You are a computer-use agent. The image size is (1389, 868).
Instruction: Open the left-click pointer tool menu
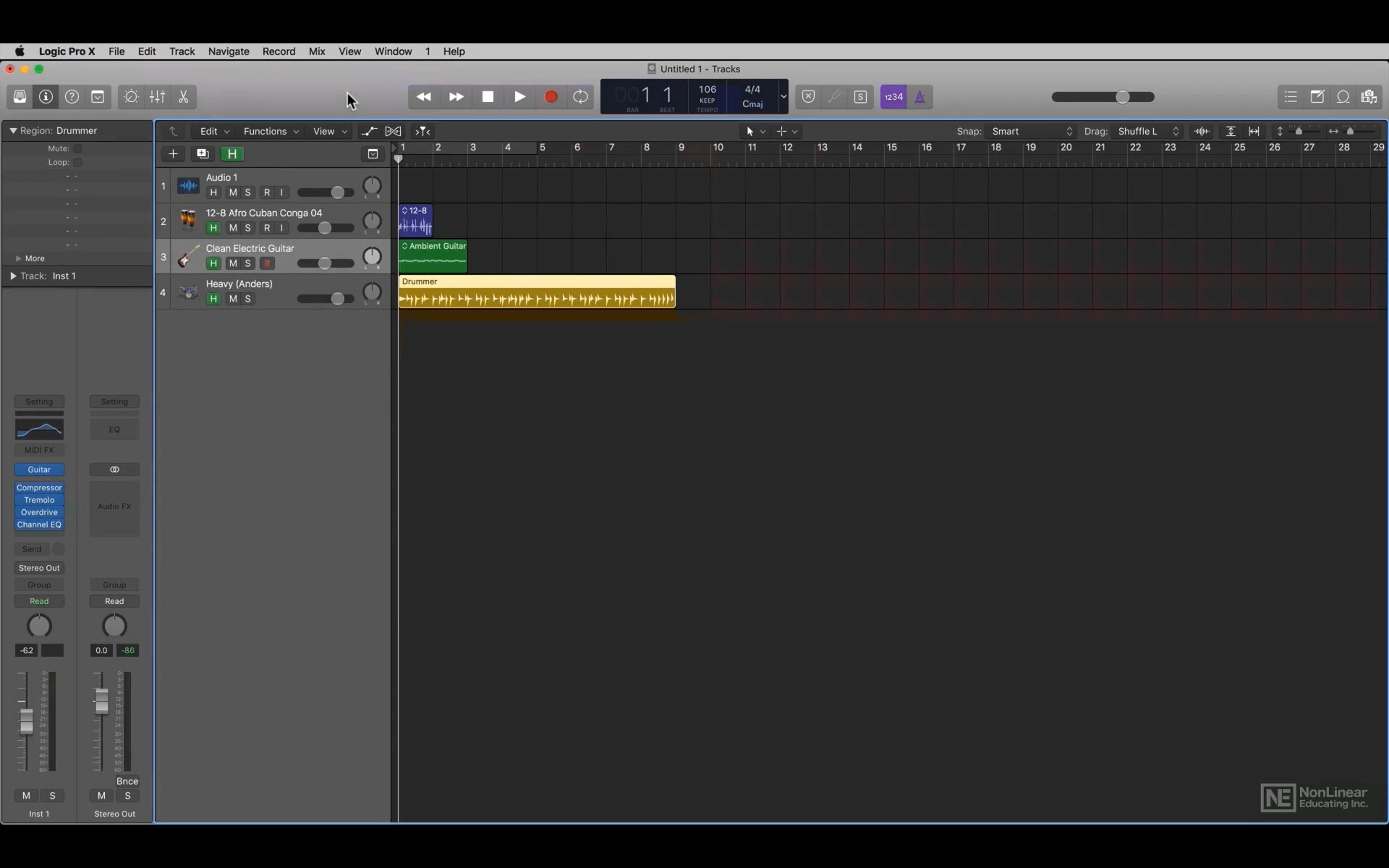click(755, 132)
